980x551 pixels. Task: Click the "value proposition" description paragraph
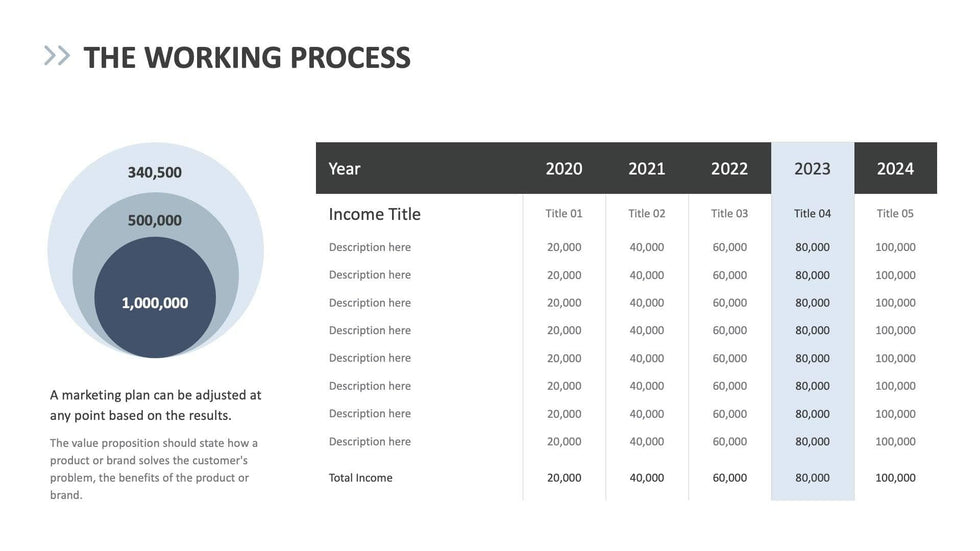154,468
